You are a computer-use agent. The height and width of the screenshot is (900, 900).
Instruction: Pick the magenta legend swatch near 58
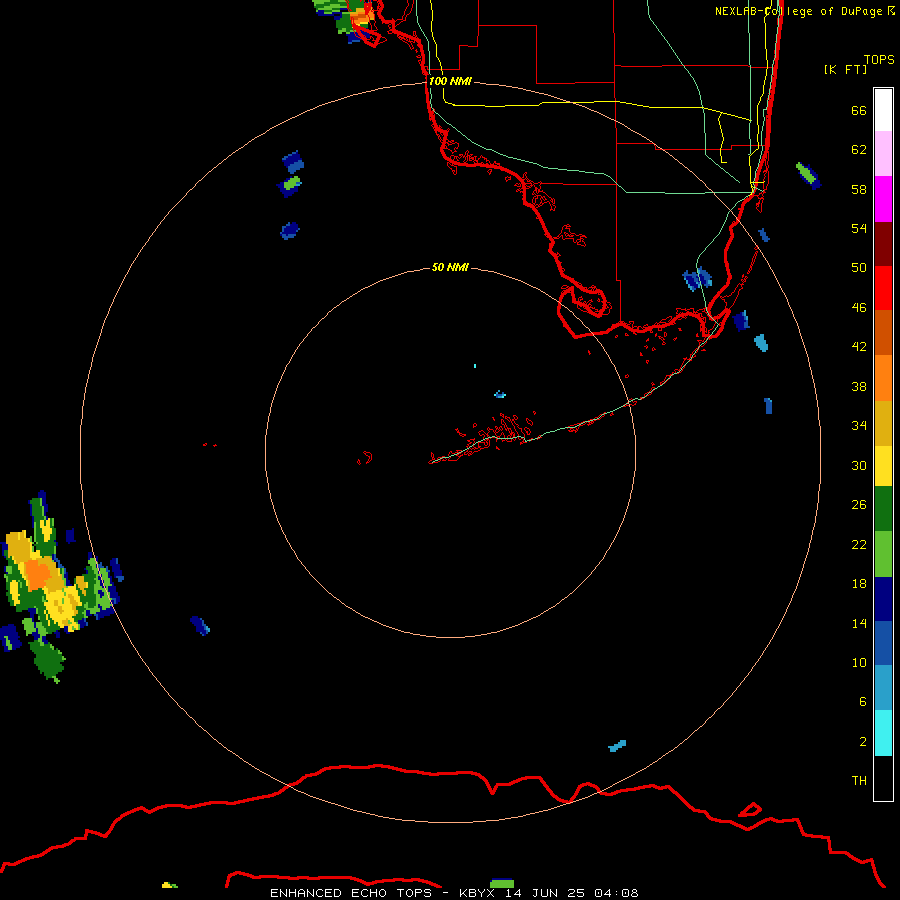click(x=883, y=199)
